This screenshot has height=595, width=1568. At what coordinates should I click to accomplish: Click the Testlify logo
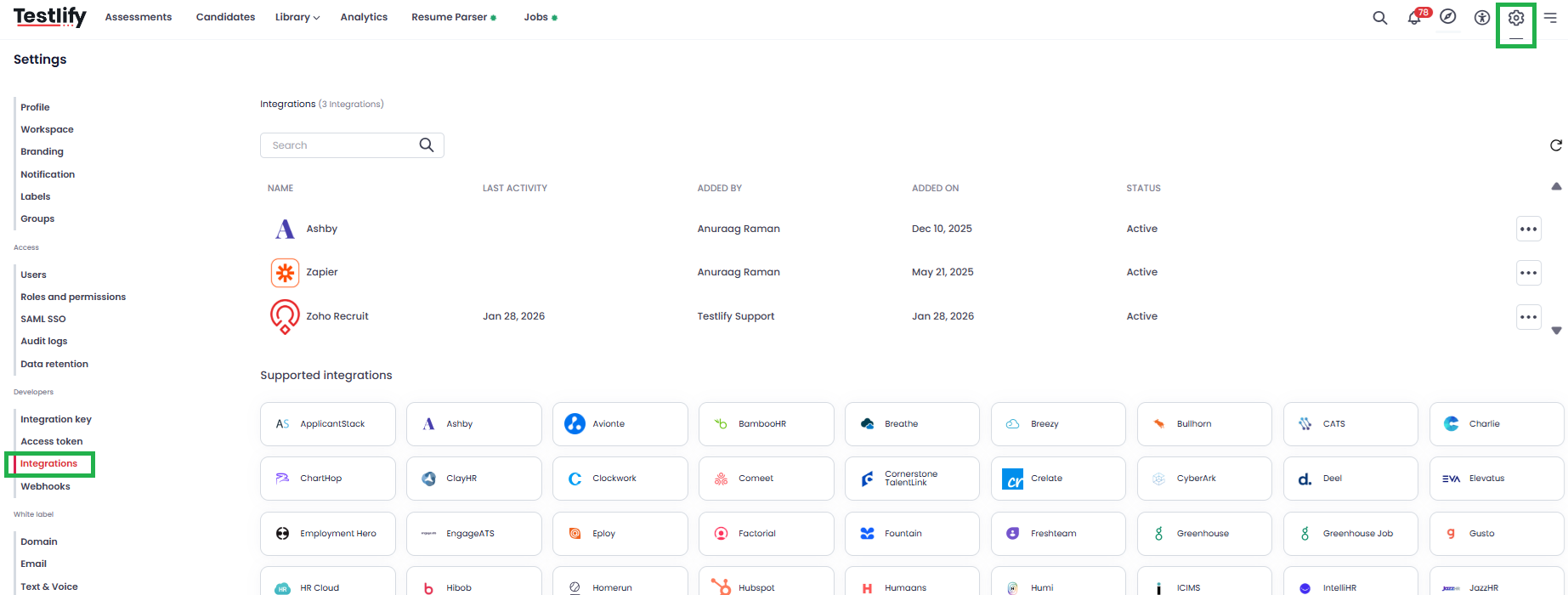tap(49, 17)
